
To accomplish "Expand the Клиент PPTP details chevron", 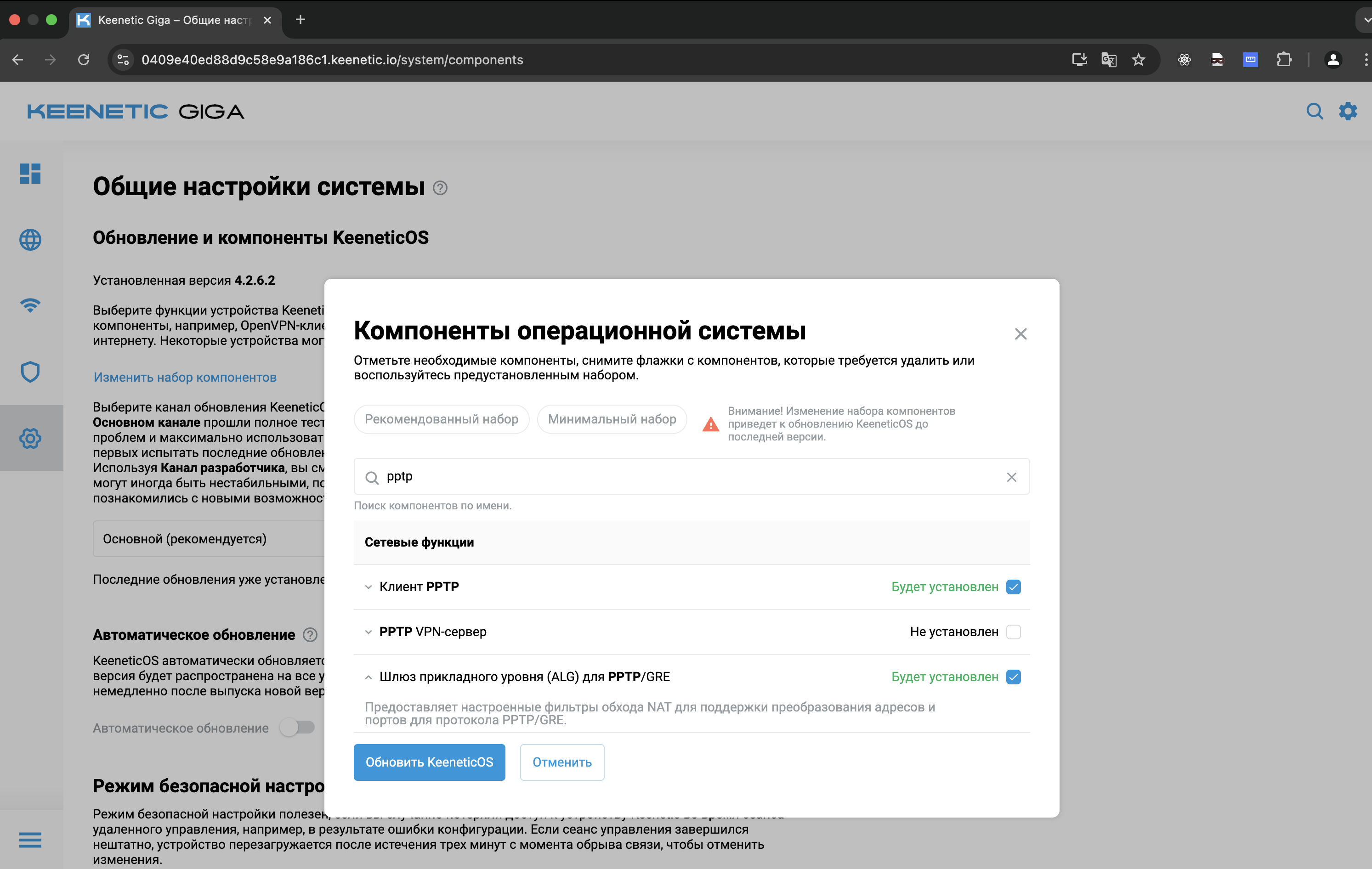I will pos(368,587).
